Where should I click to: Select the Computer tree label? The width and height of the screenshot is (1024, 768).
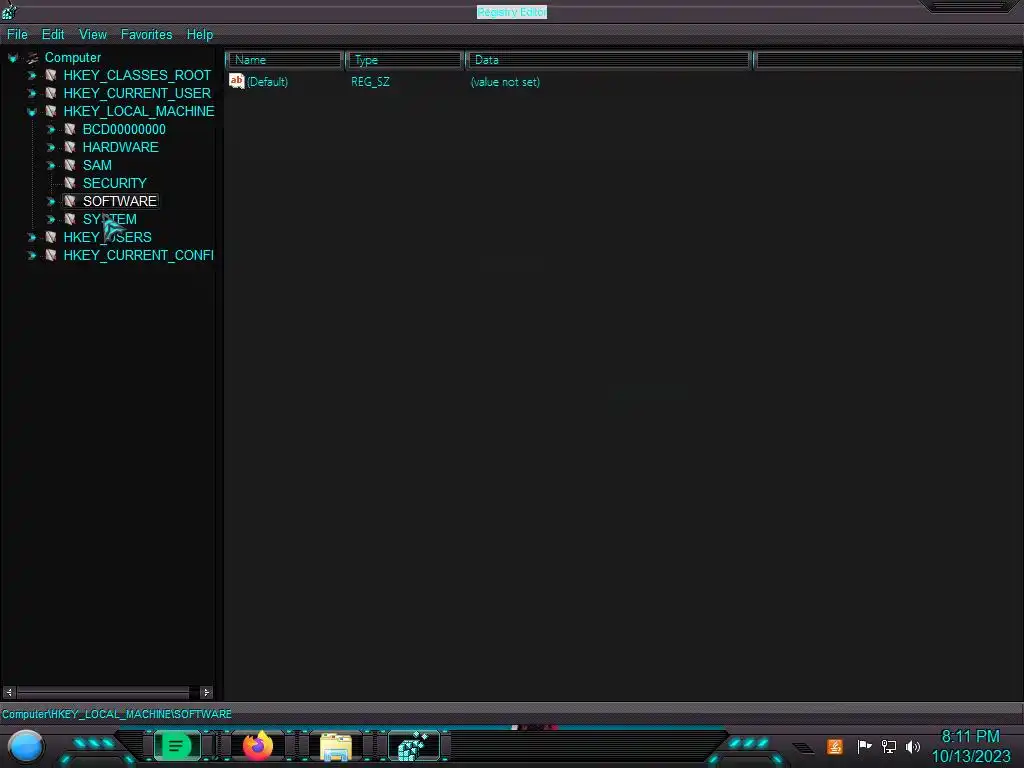pos(72,57)
